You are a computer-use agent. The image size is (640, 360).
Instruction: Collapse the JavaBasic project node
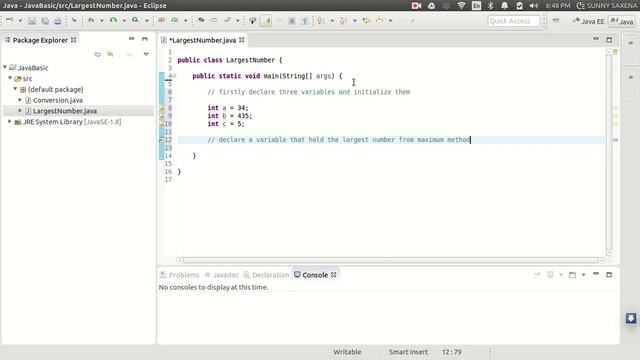click(5, 67)
